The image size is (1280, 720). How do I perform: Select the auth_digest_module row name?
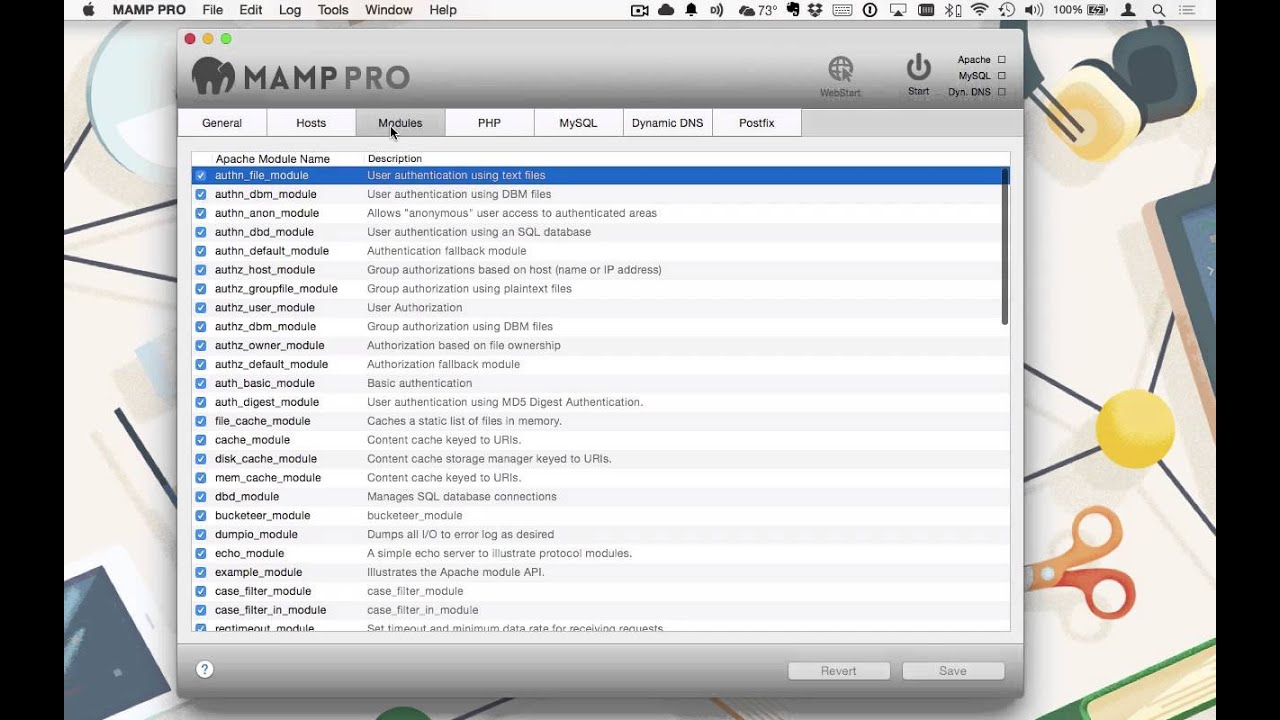click(266, 402)
